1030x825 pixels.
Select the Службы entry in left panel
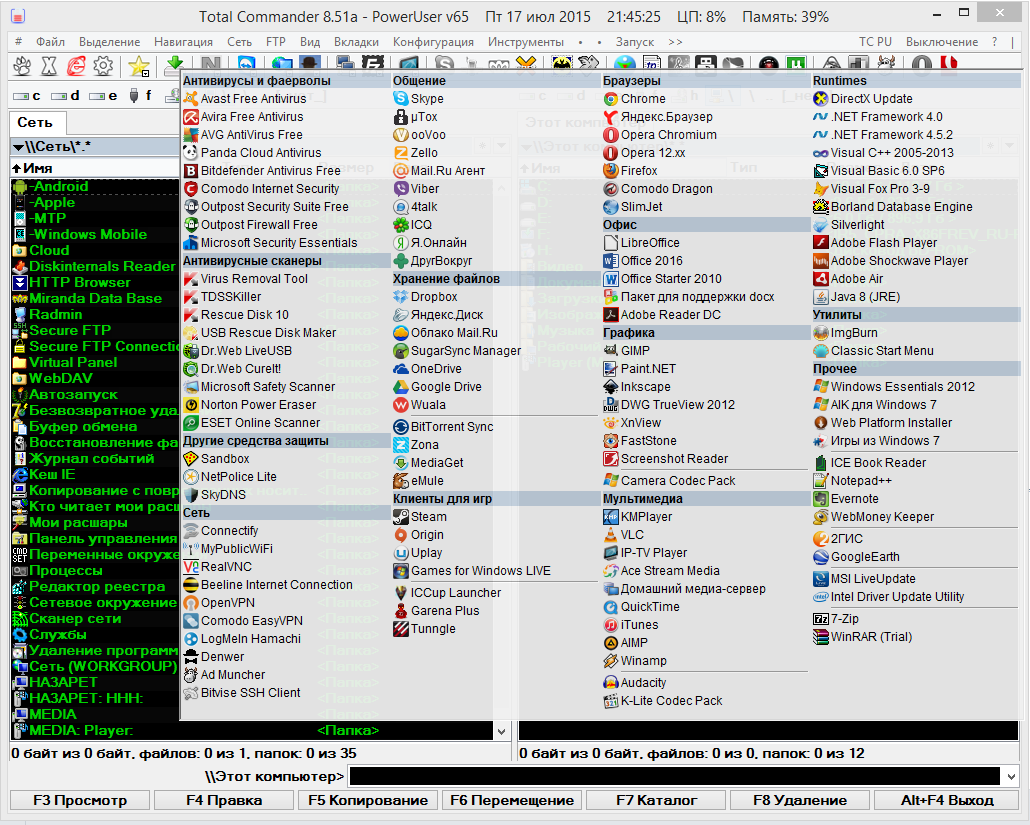click(57, 635)
